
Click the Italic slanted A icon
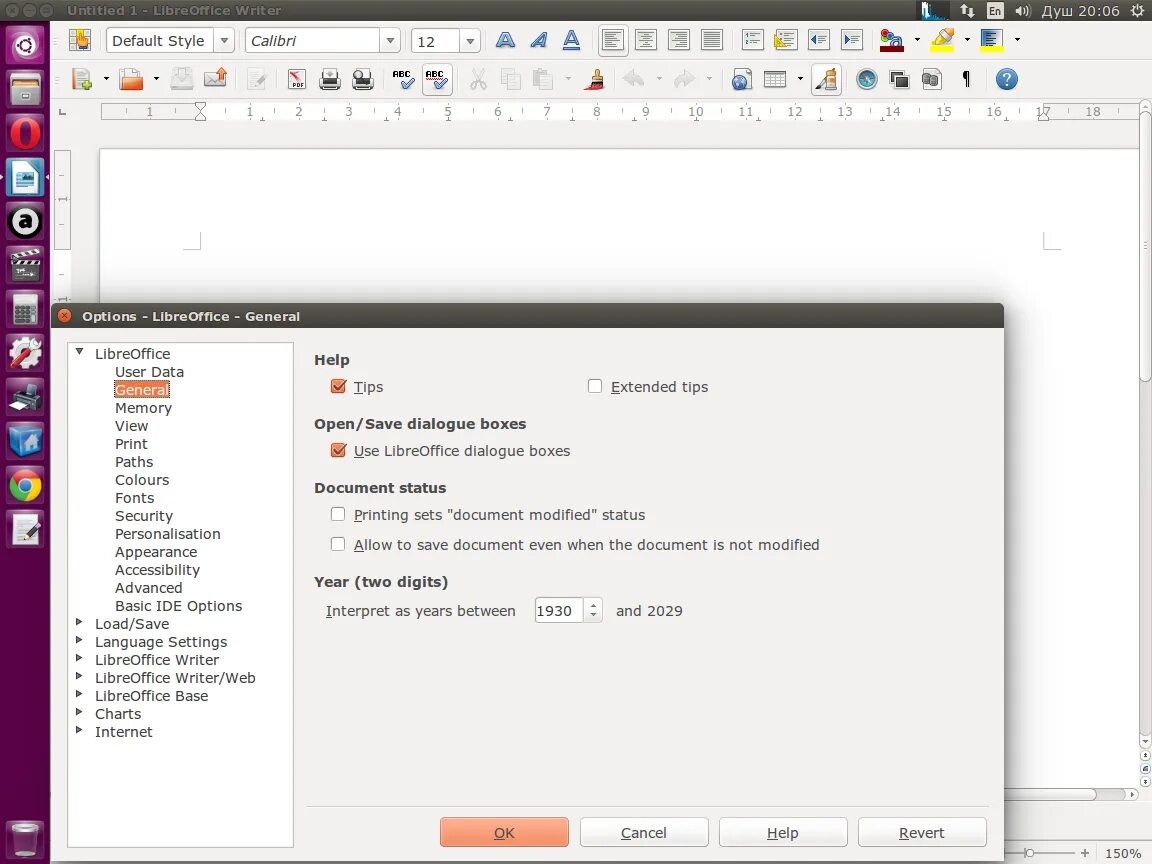(539, 40)
